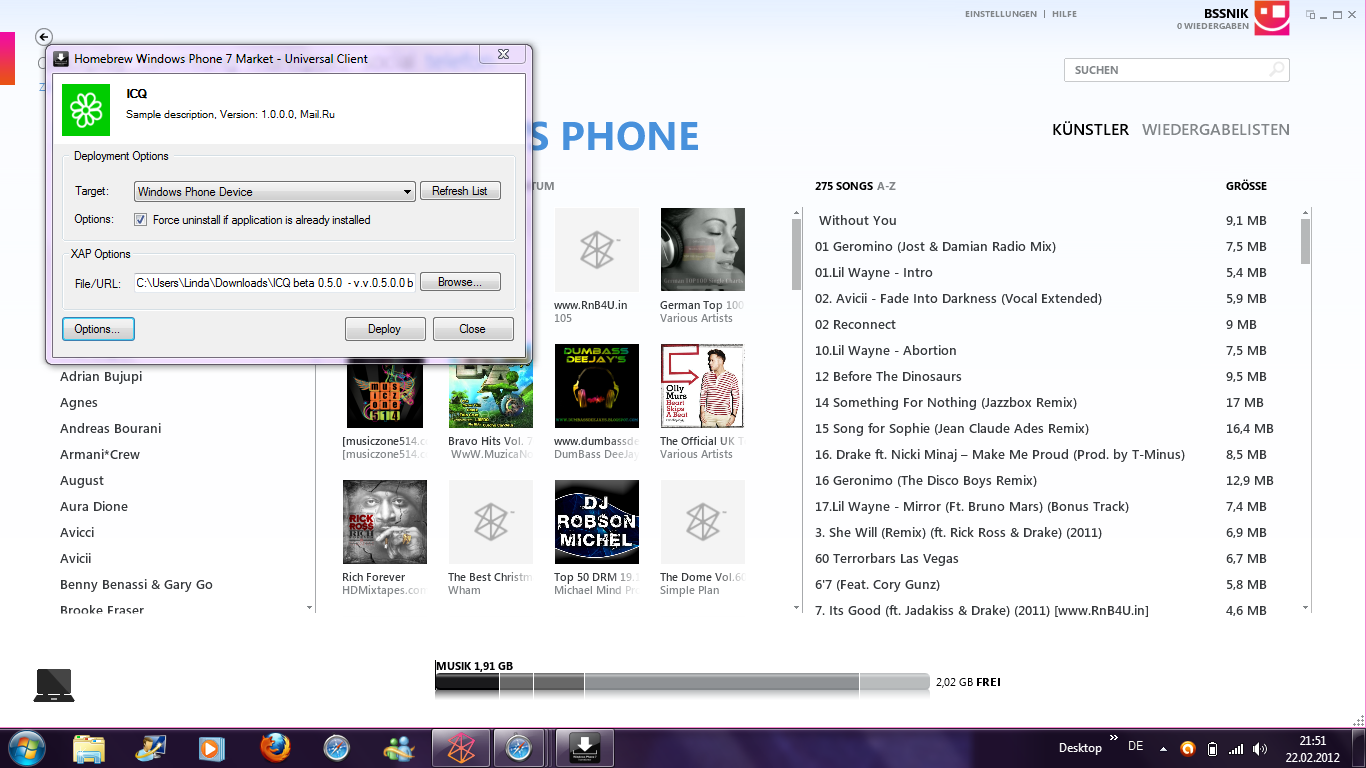This screenshot has height=768, width=1366.
Task: Click the GRÖSSE column header
Action: click(x=1246, y=186)
